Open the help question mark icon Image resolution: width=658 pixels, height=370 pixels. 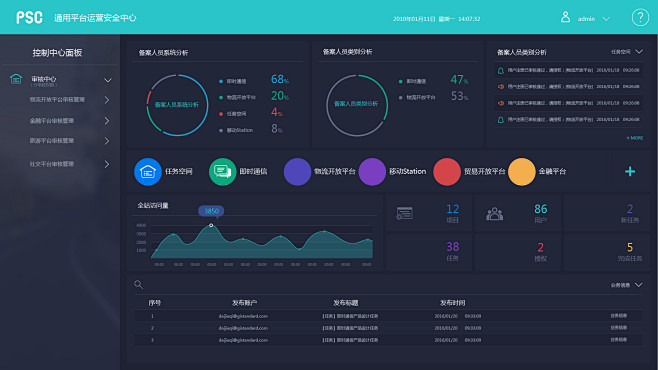coord(640,18)
